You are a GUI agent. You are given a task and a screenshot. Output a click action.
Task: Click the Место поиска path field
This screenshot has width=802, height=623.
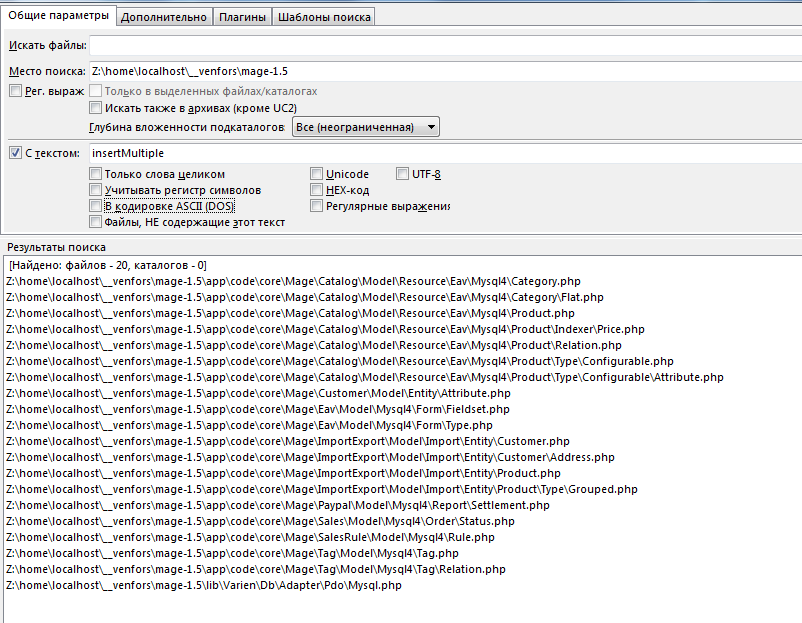tap(445, 72)
